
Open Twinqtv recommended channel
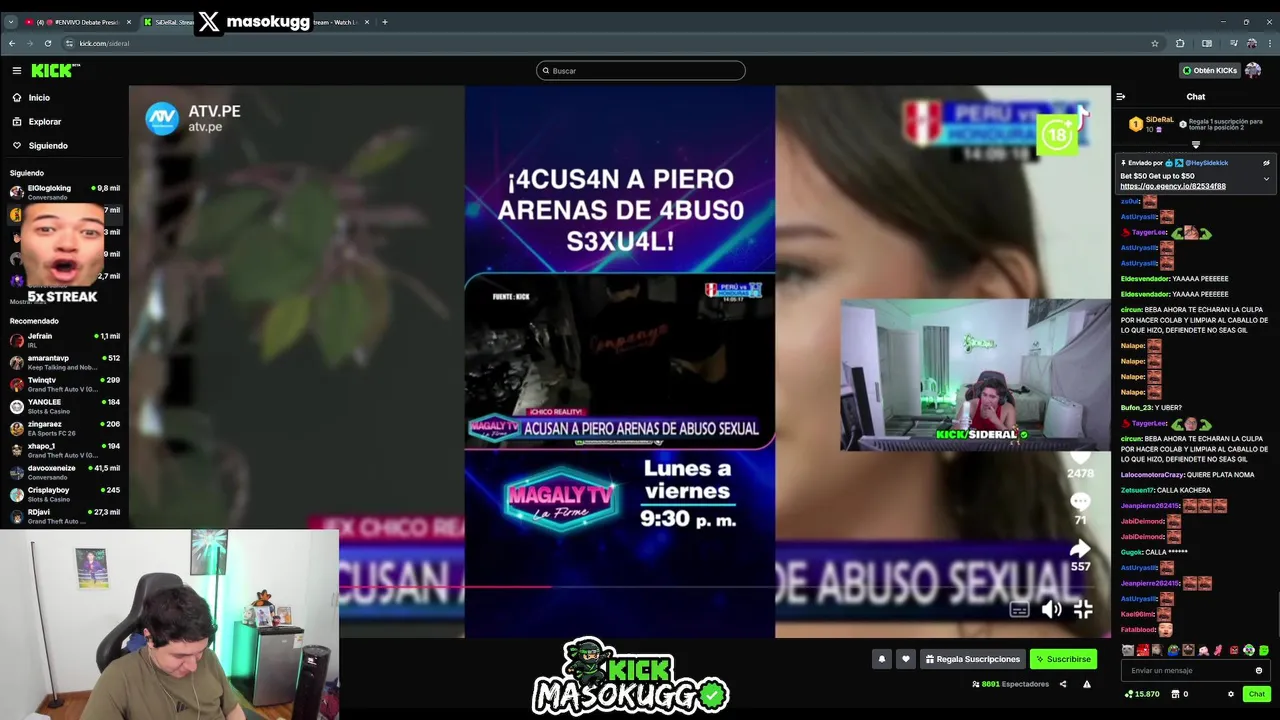coord(65,384)
